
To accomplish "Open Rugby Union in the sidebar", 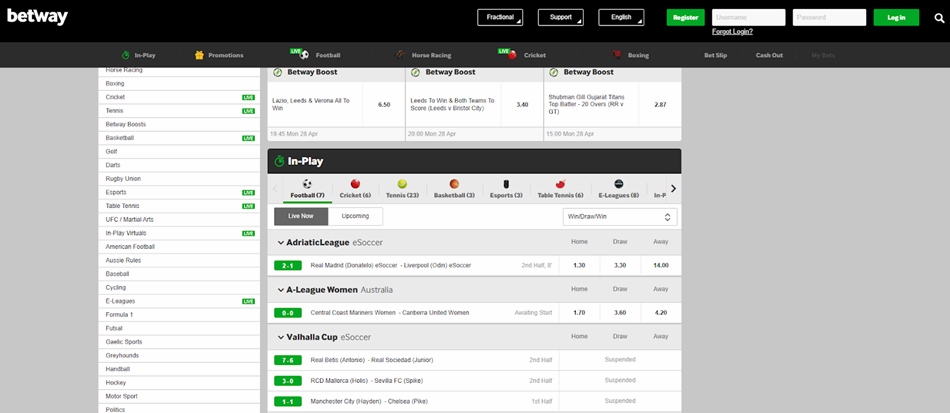I will (x=179, y=179).
